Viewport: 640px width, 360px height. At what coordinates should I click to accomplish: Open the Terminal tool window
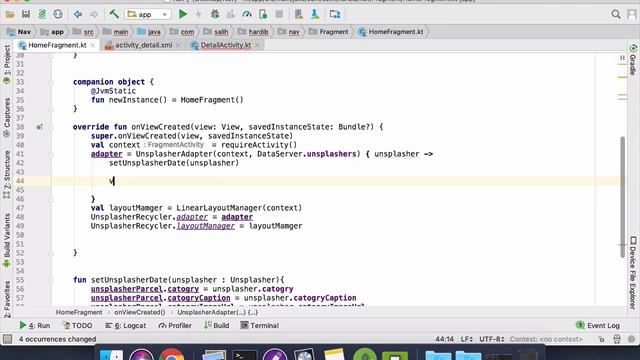pyautogui.click(x=260, y=325)
